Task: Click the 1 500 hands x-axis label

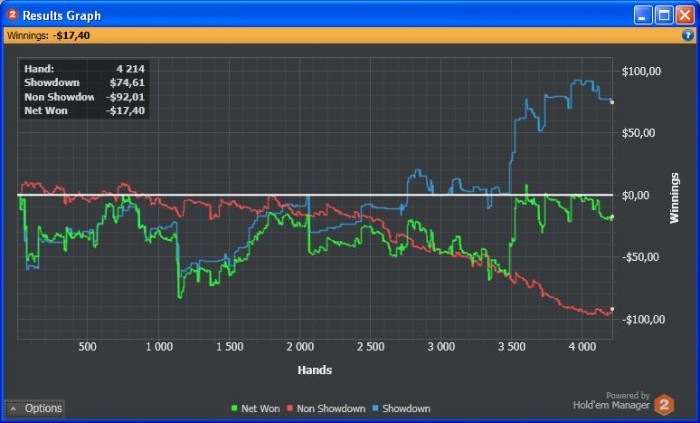Action: pyautogui.click(x=229, y=347)
